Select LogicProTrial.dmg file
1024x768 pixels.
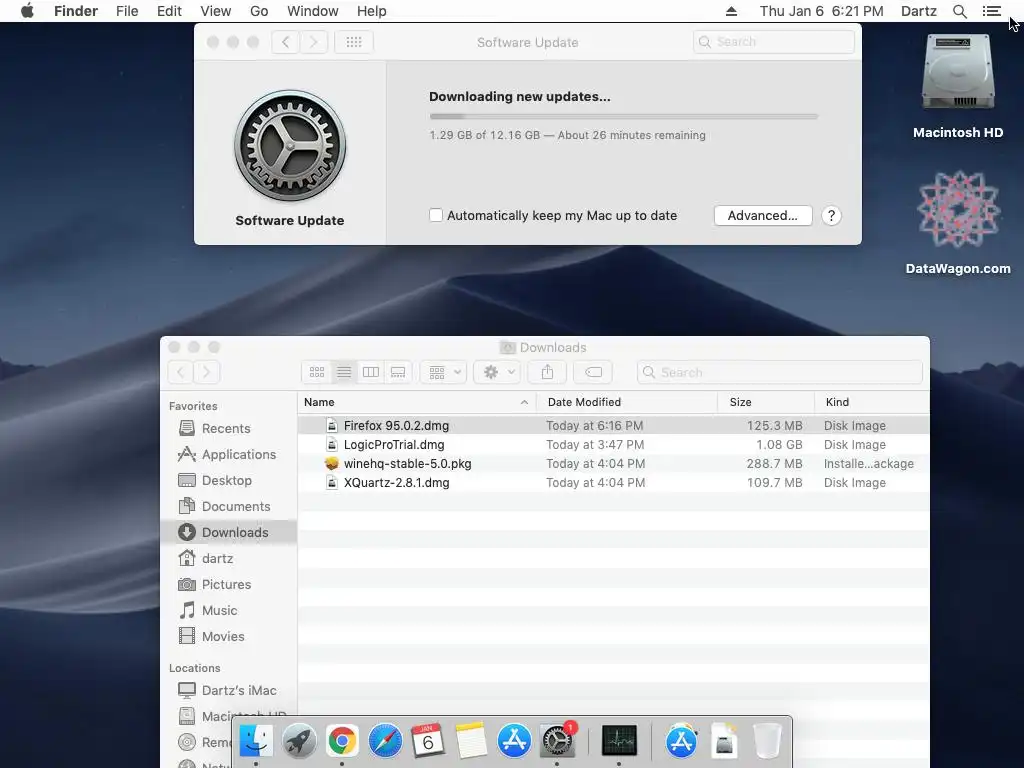613,445
